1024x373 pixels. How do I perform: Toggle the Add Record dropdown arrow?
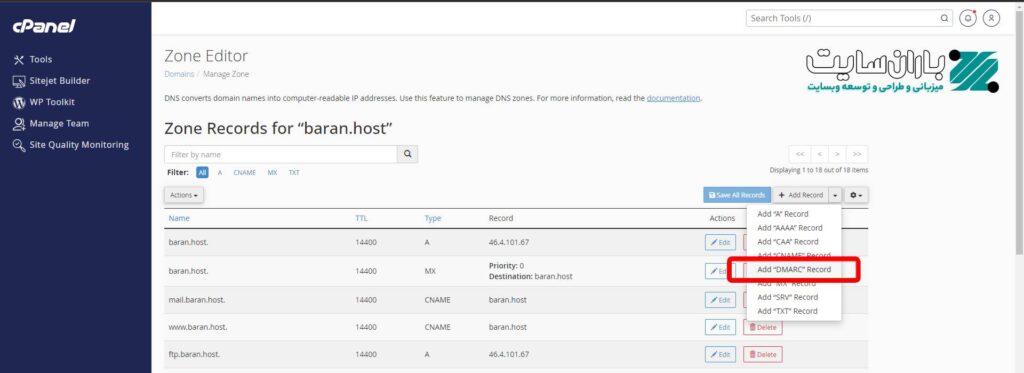tap(835, 195)
